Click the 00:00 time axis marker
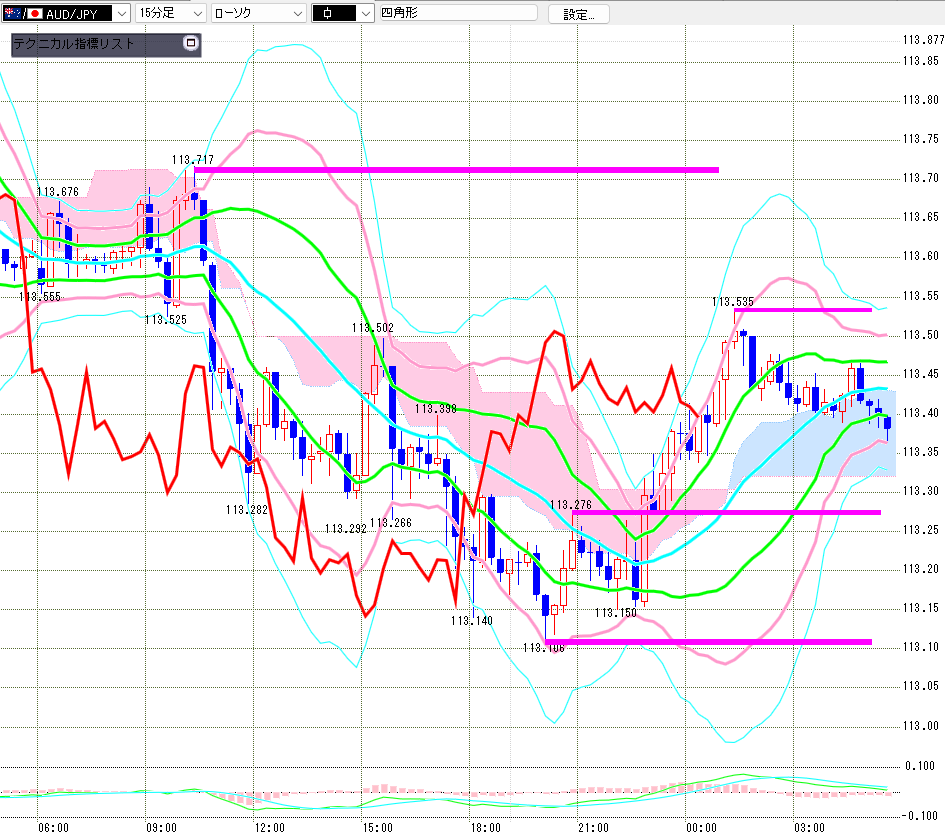The image size is (945, 838). [x=702, y=828]
